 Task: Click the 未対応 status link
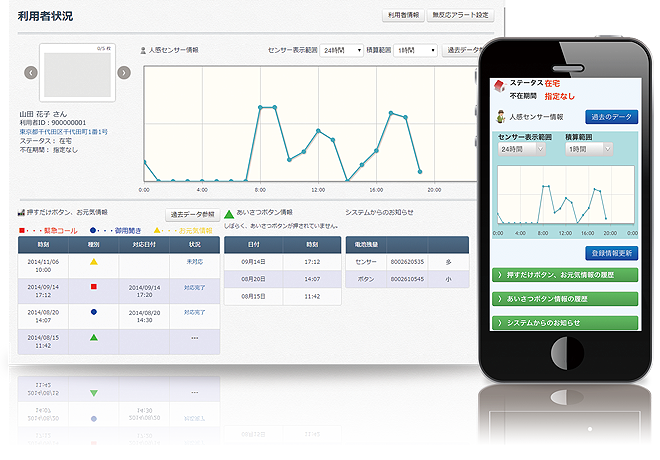coord(194,262)
